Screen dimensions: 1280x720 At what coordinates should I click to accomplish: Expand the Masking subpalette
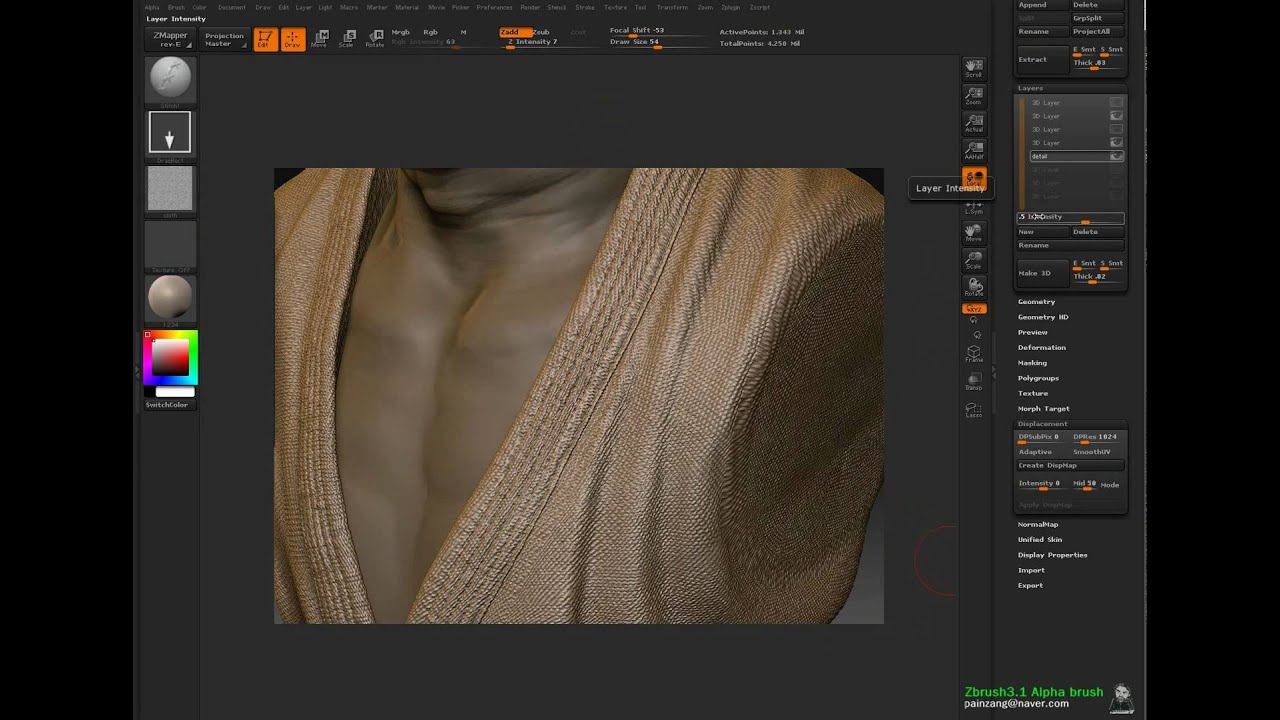pyautogui.click(x=1033, y=363)
